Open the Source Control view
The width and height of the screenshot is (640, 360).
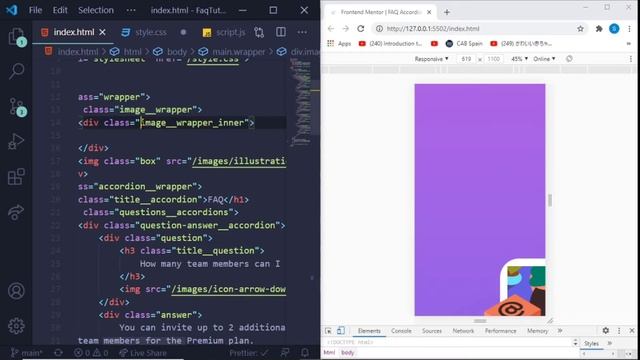click(16, 107)
